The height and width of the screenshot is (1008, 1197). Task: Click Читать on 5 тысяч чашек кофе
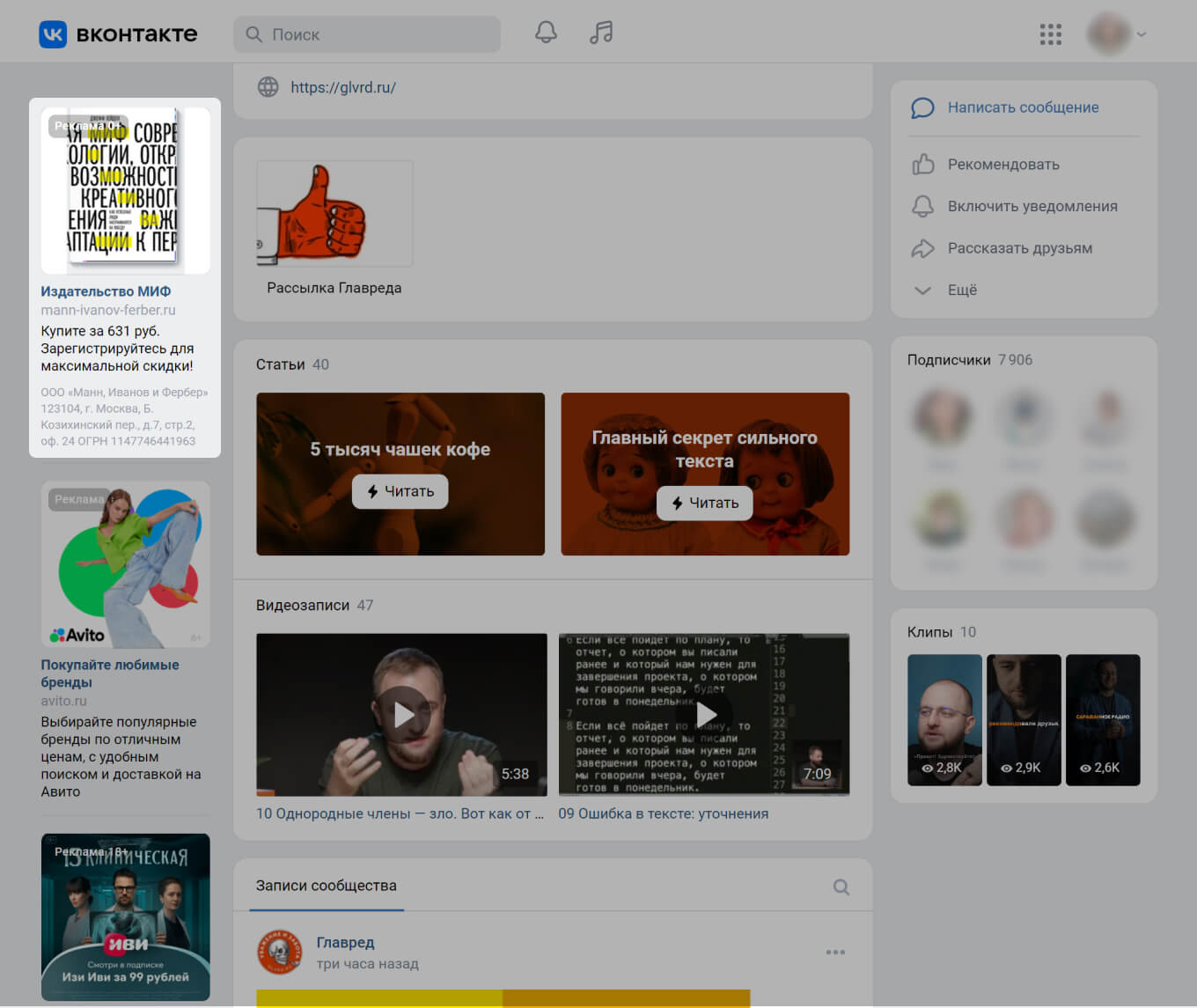[400, 491]
